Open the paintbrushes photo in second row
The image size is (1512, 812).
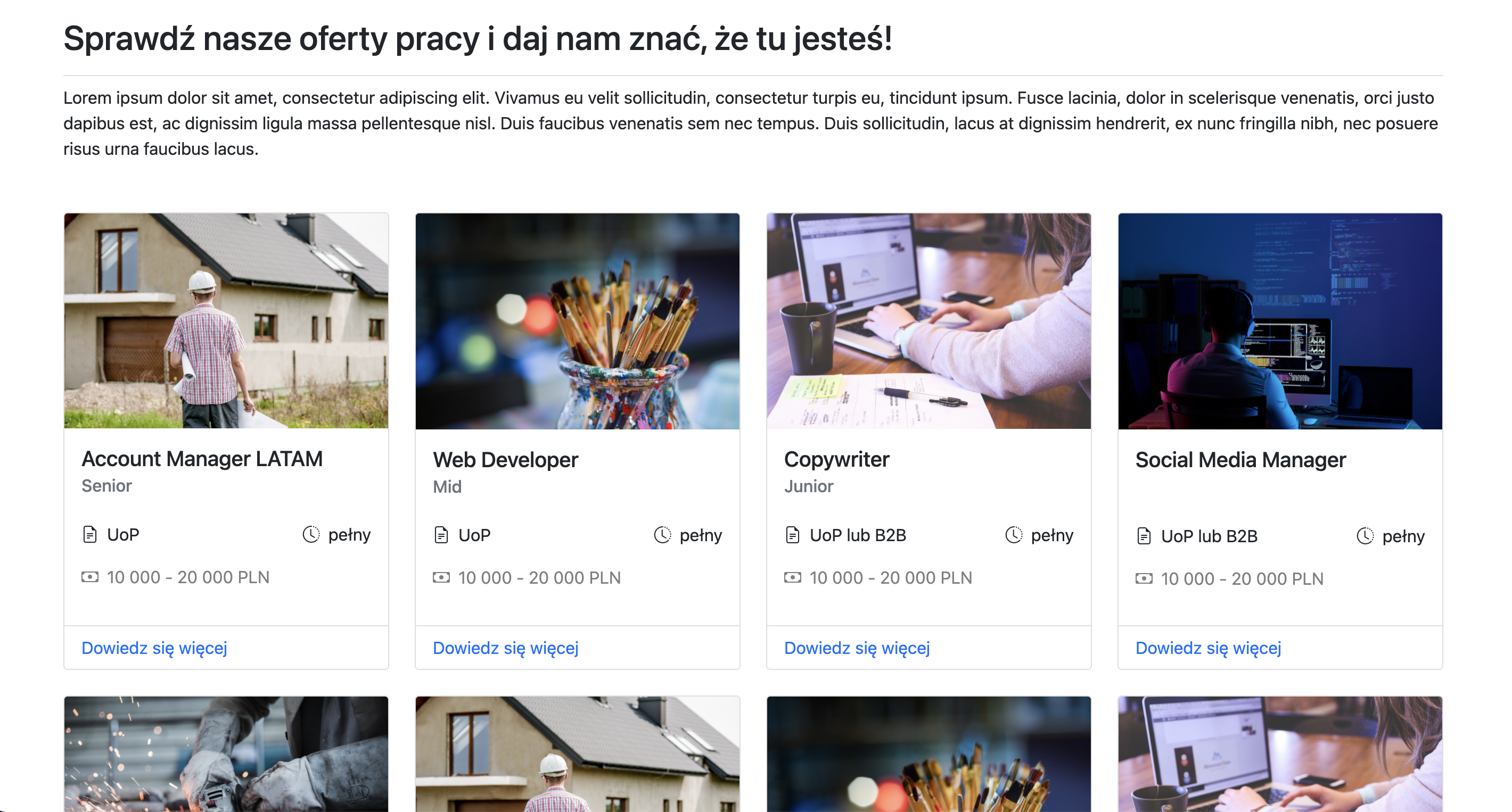click(x=929, y=755)
